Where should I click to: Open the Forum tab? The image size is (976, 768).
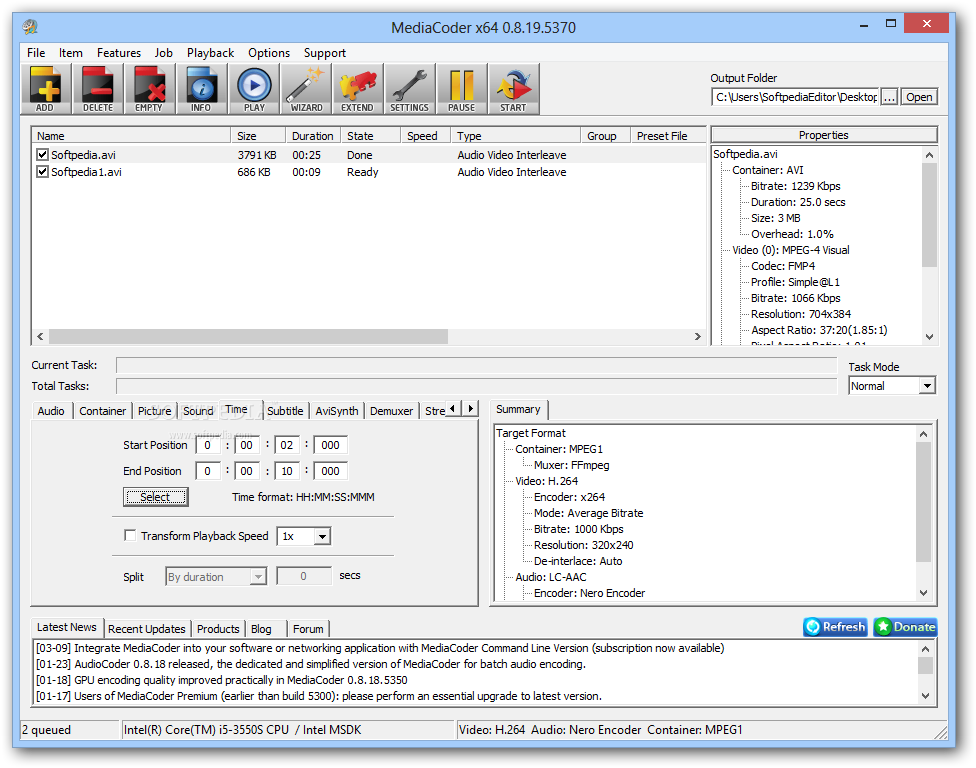click(x=308, y=629)
